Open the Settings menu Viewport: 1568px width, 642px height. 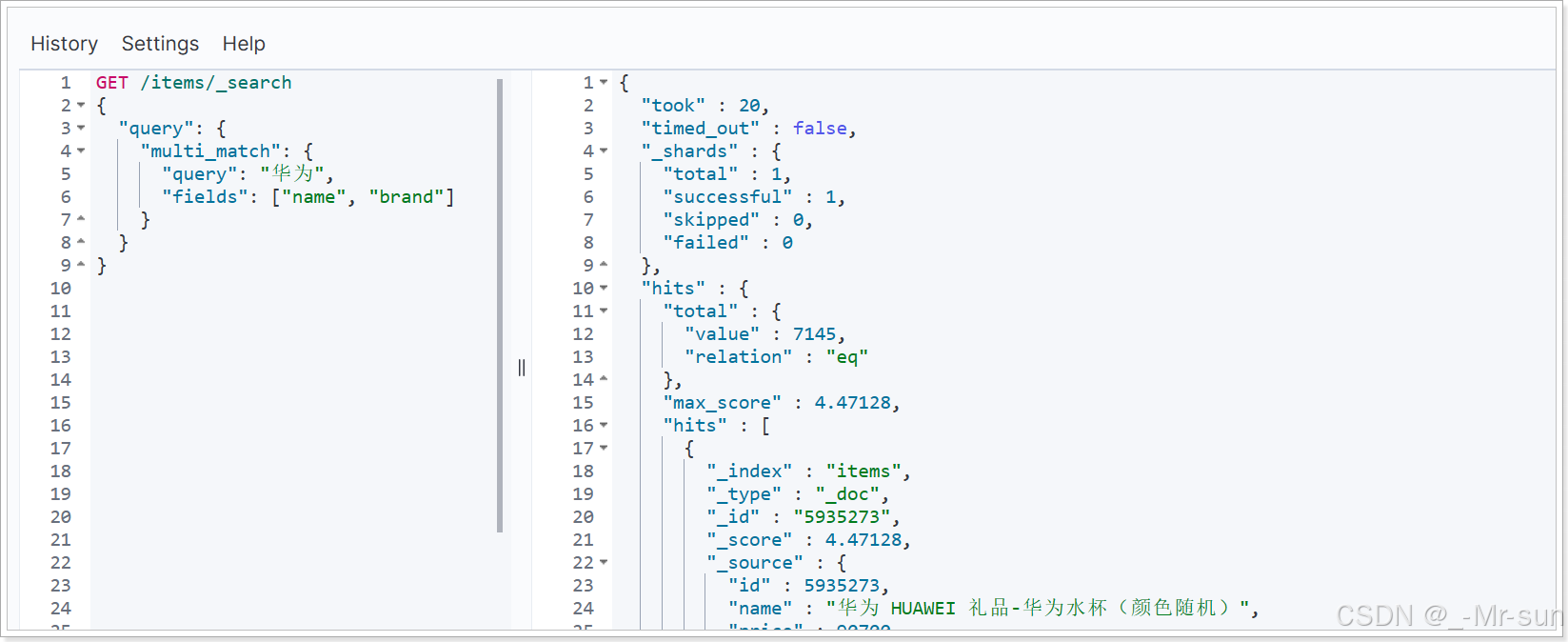coord(160,44)
